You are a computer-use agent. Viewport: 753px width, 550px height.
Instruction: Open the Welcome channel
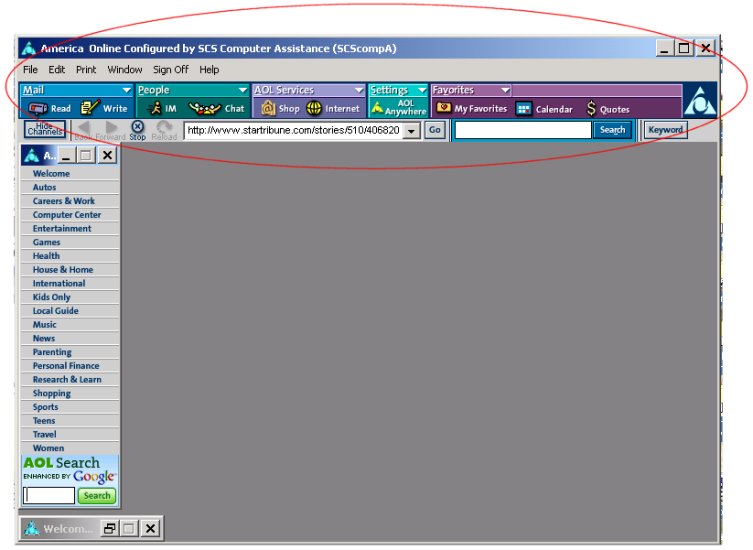(70, 173)
